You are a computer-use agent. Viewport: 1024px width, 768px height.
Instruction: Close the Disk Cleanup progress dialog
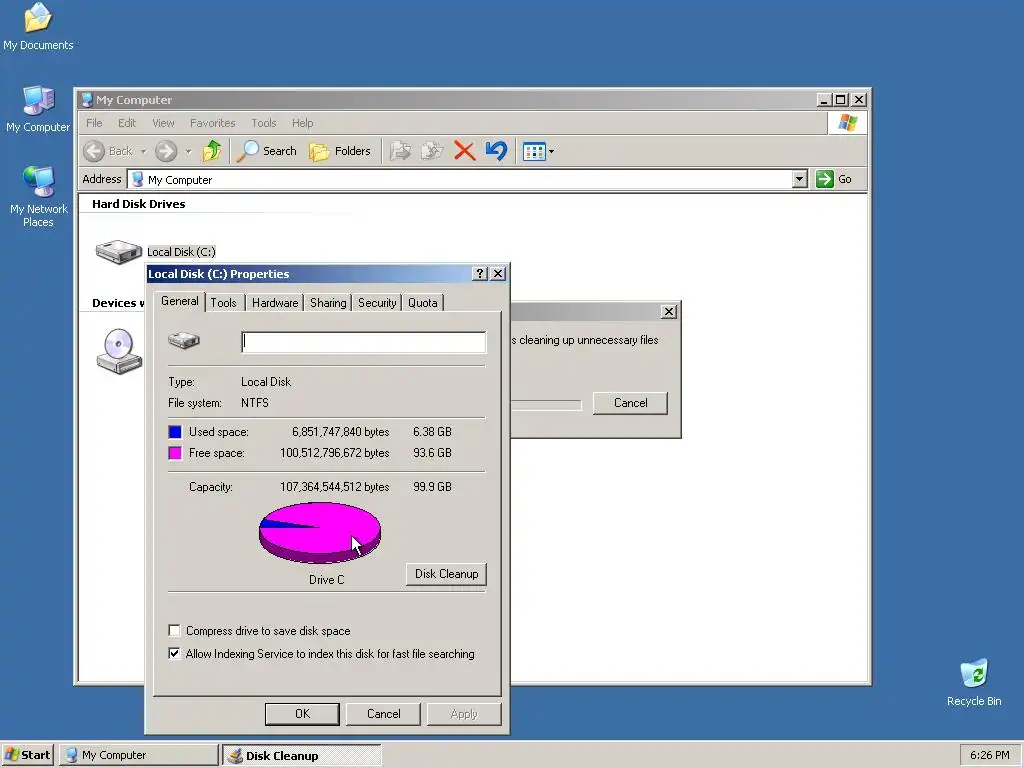tap(669, 312)
